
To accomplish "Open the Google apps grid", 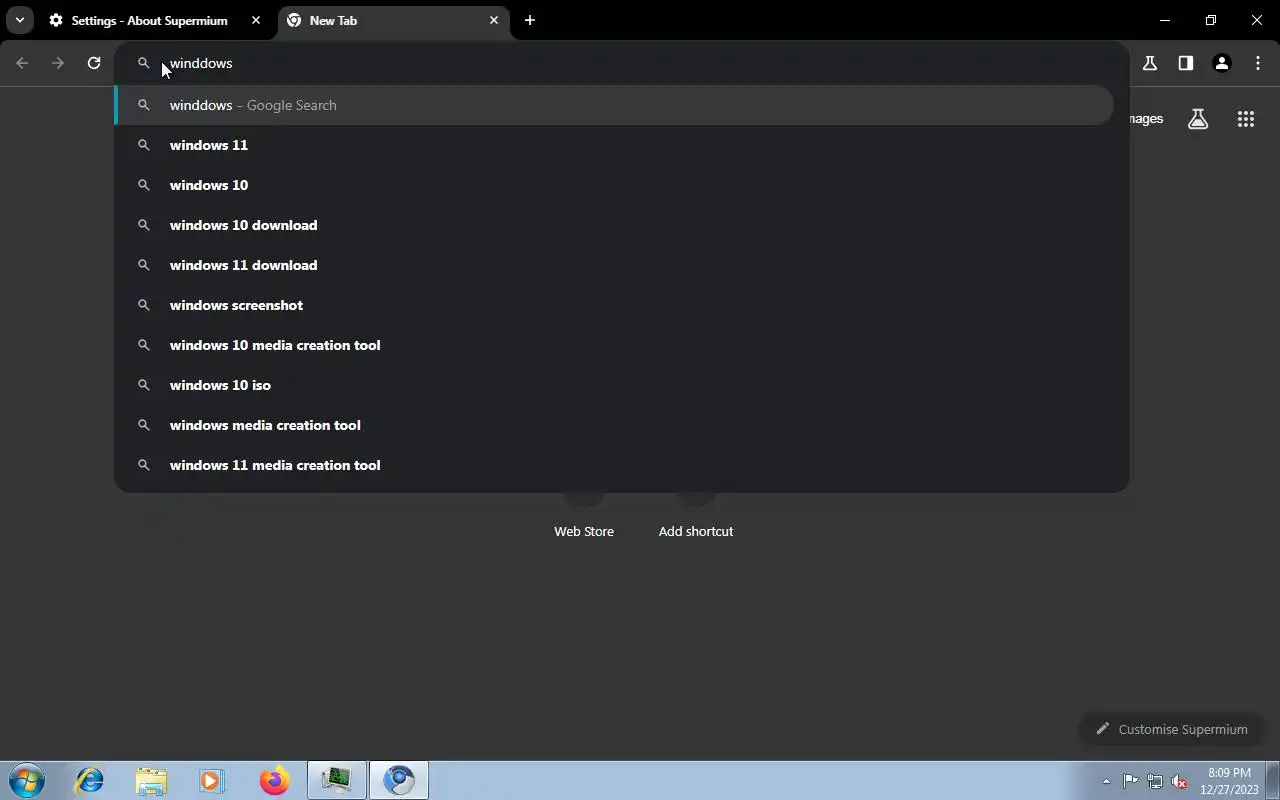I will click(x=1246, y=119).
